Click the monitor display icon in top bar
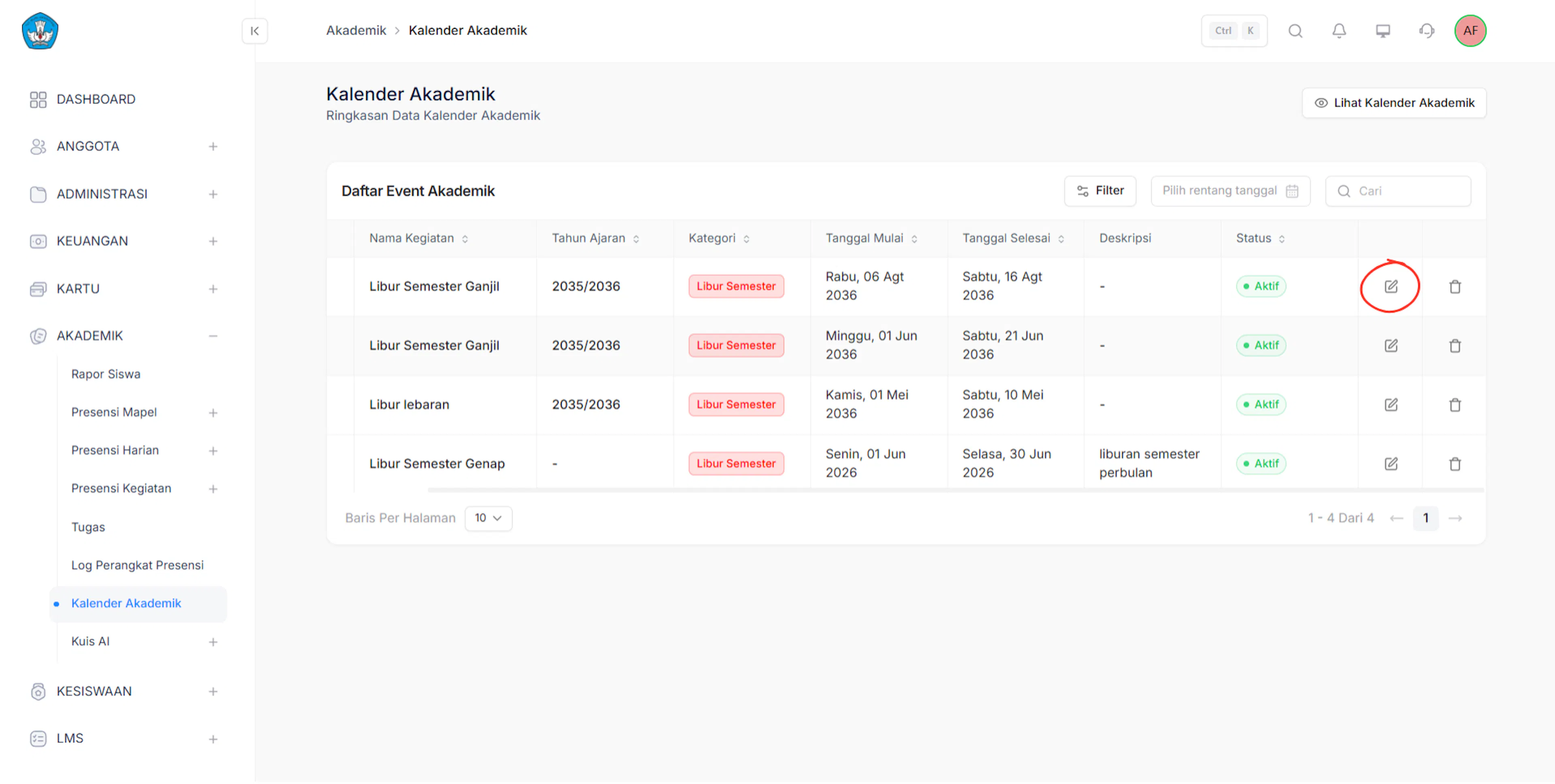The width and height of the screenshot is (1555, 784). click(x=1383, y=31)
